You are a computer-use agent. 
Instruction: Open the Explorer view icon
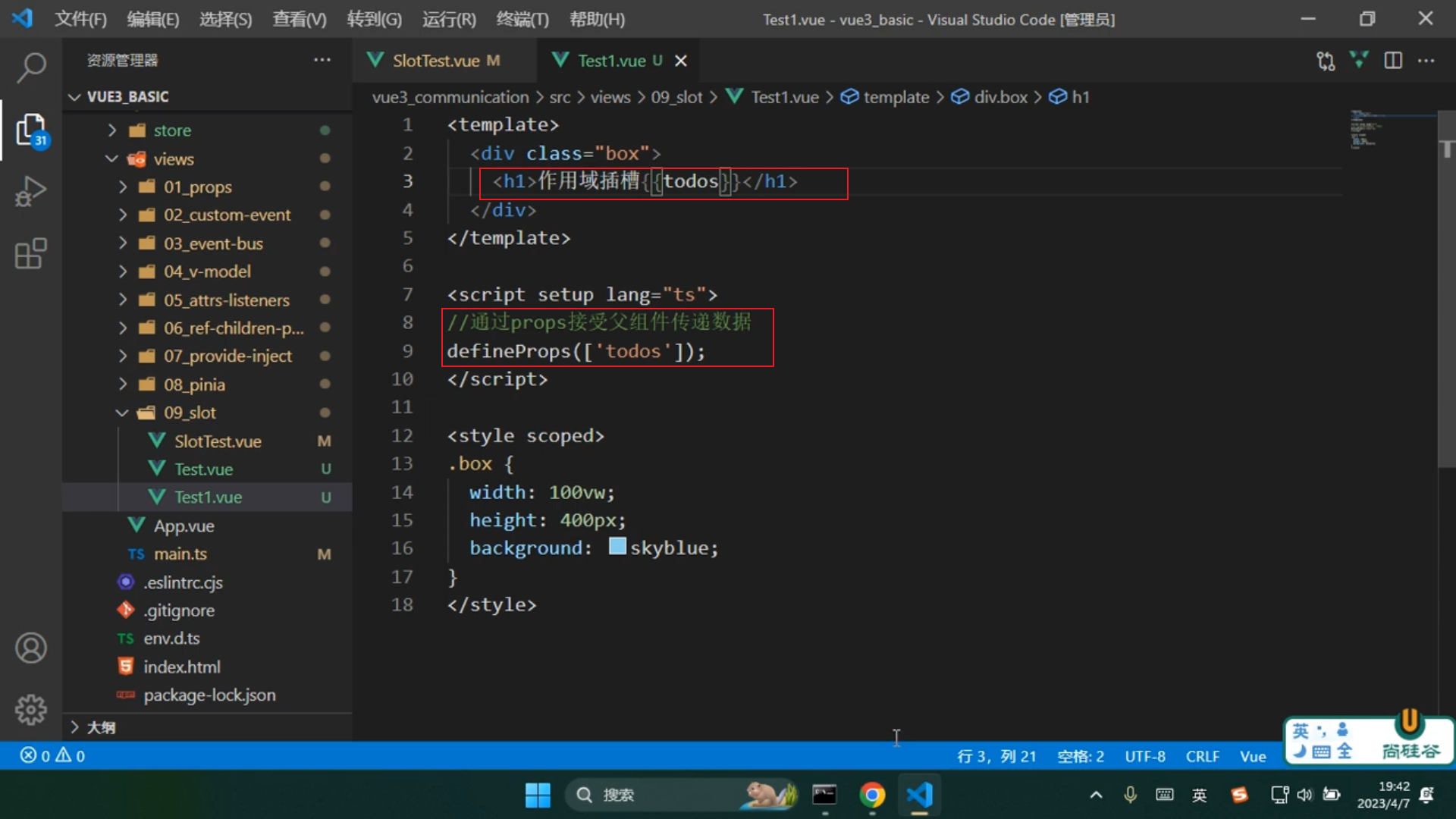coord(31,130)
